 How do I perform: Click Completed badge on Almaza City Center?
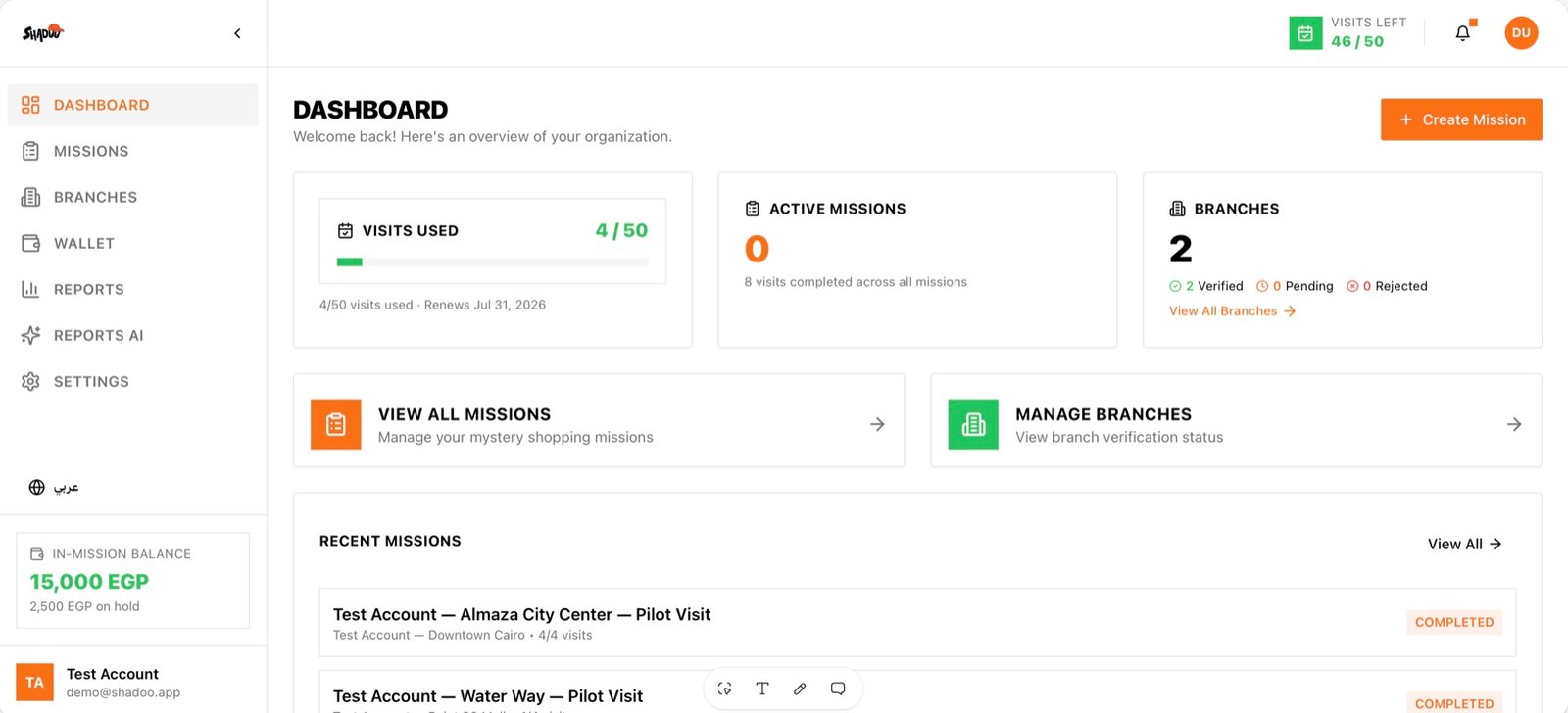click(1454, 622)
